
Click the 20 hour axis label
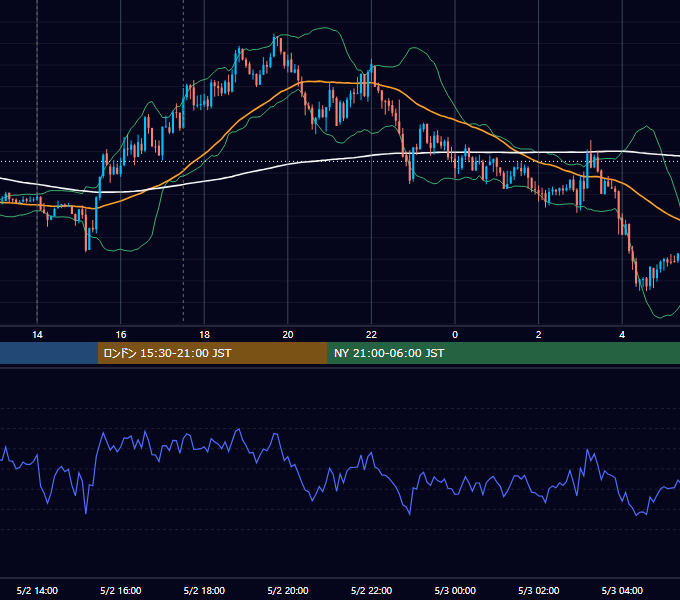click(288, 335)
